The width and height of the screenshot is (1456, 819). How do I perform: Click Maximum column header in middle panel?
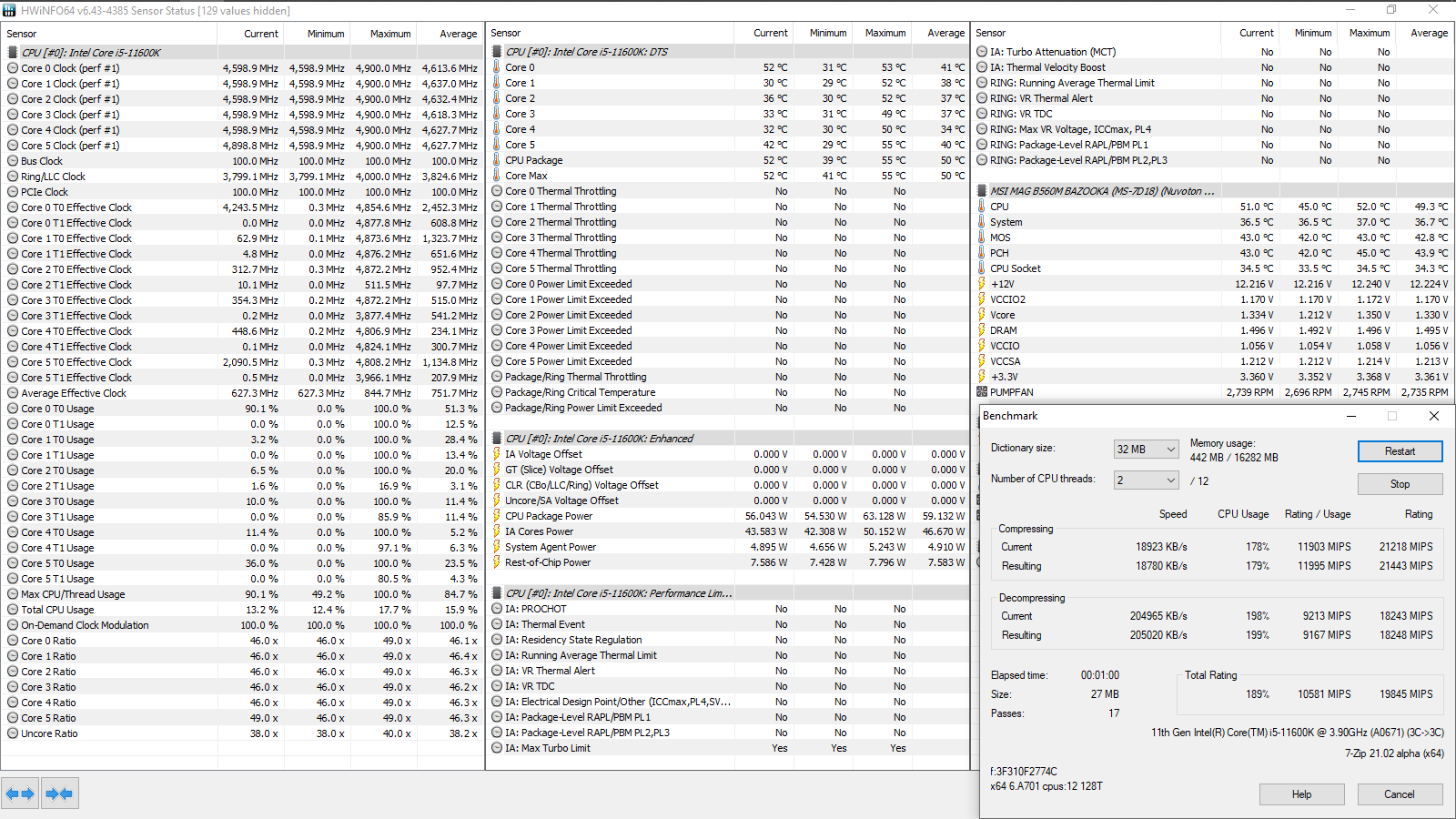[881, 33]
